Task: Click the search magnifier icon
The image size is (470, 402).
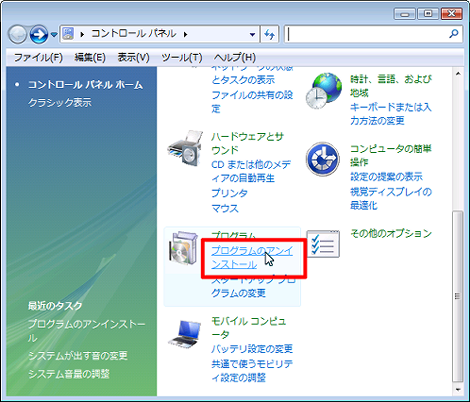Action: click(x=453, y=34)
